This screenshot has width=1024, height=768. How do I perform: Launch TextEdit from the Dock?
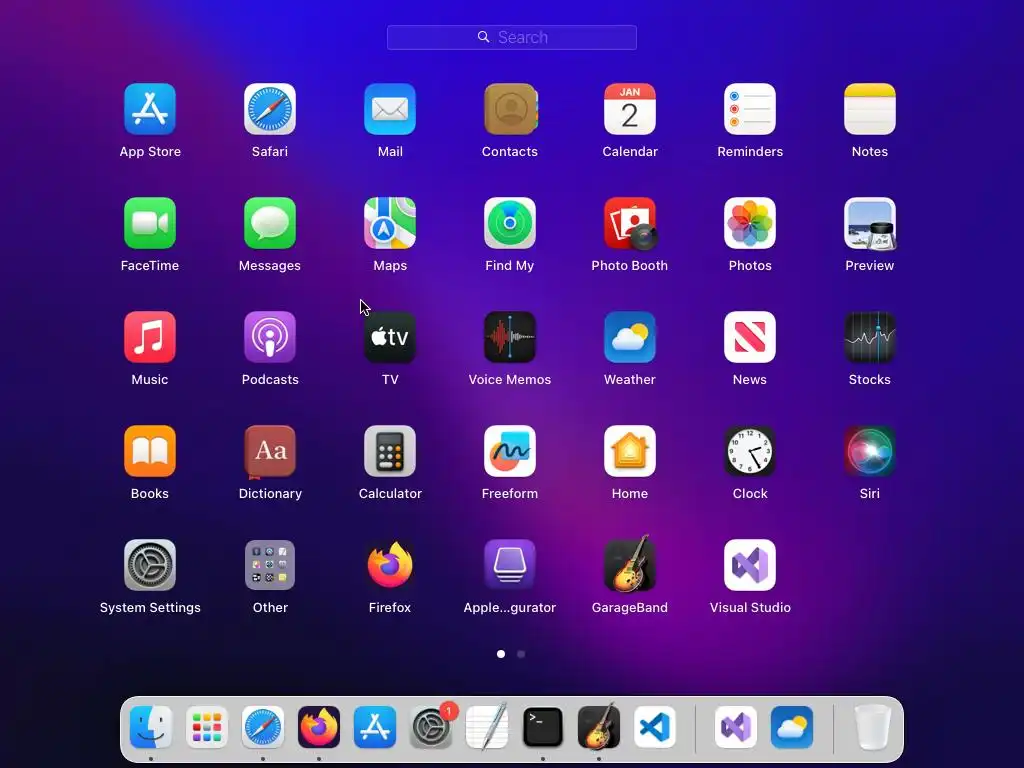pyautogui.click(x=487, y=728)
